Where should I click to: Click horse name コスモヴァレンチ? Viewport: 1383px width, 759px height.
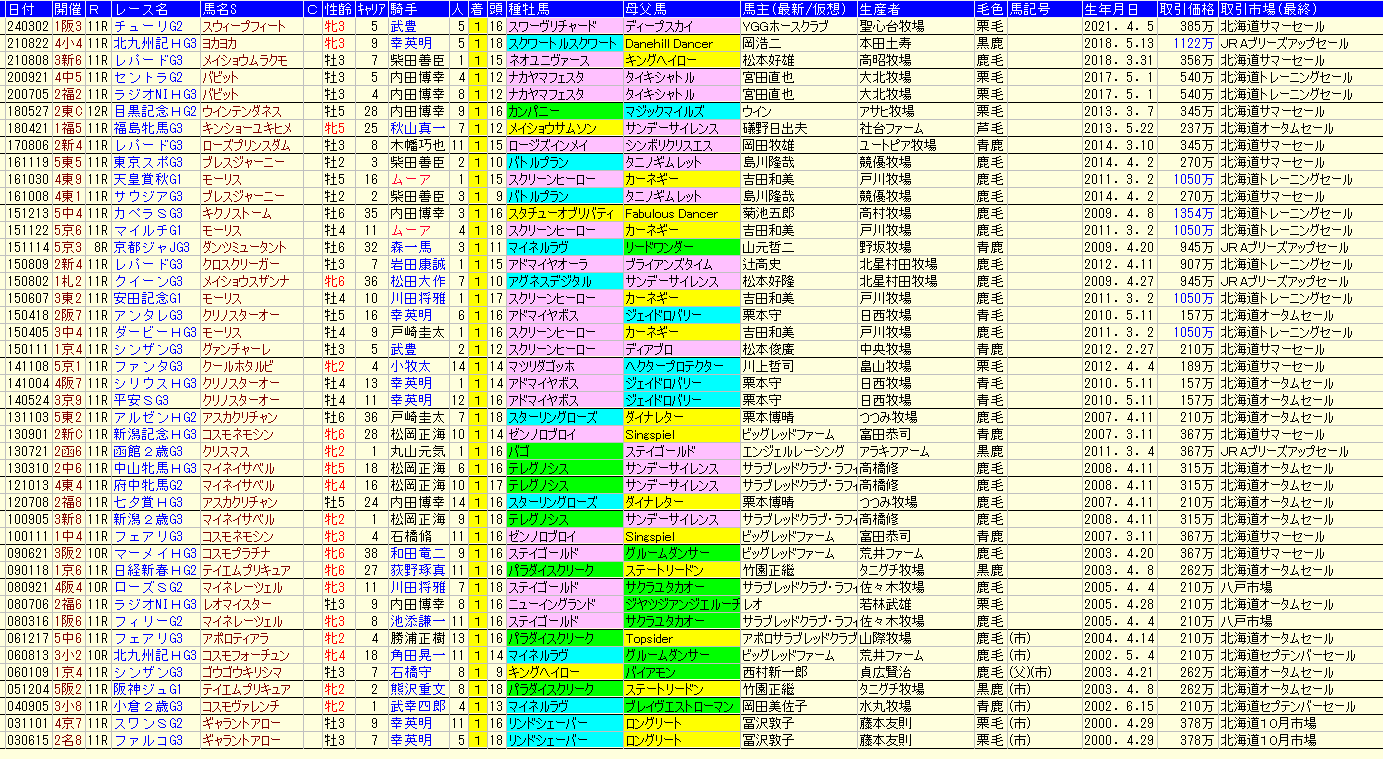click(x=242, y=706)
